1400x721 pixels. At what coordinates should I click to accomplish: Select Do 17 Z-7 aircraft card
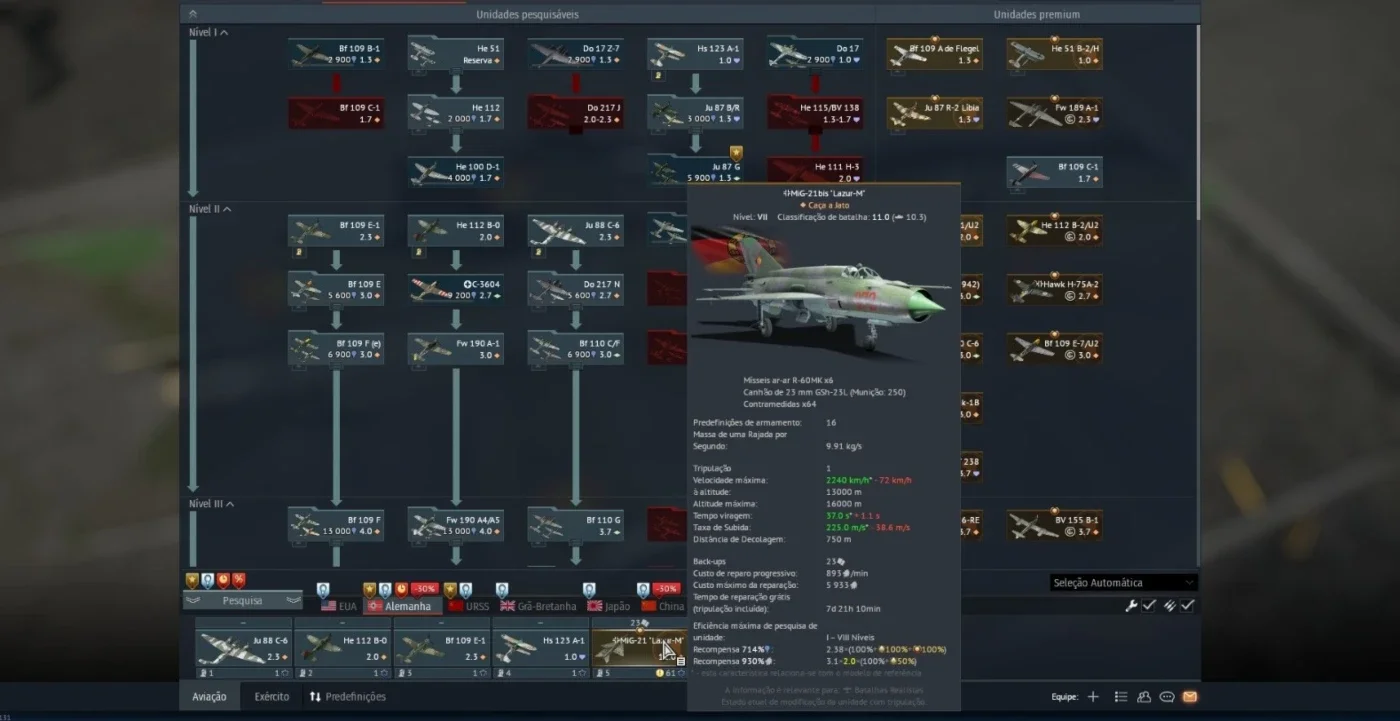coord(575,54)
